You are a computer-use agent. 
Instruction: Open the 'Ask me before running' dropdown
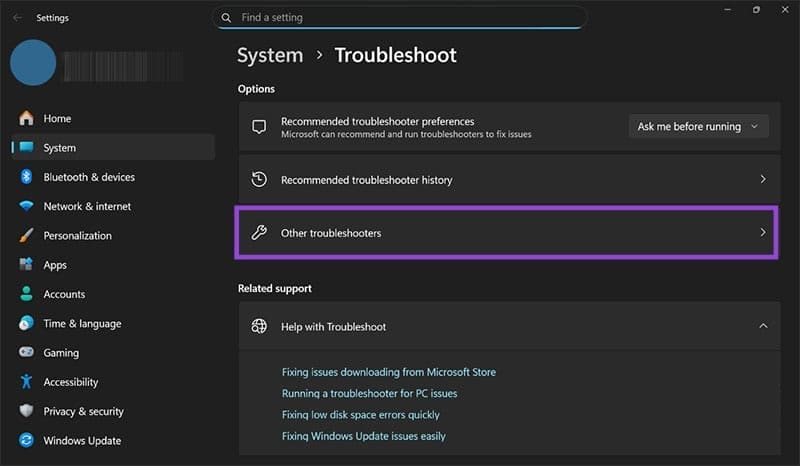click(x=698, y=127)
